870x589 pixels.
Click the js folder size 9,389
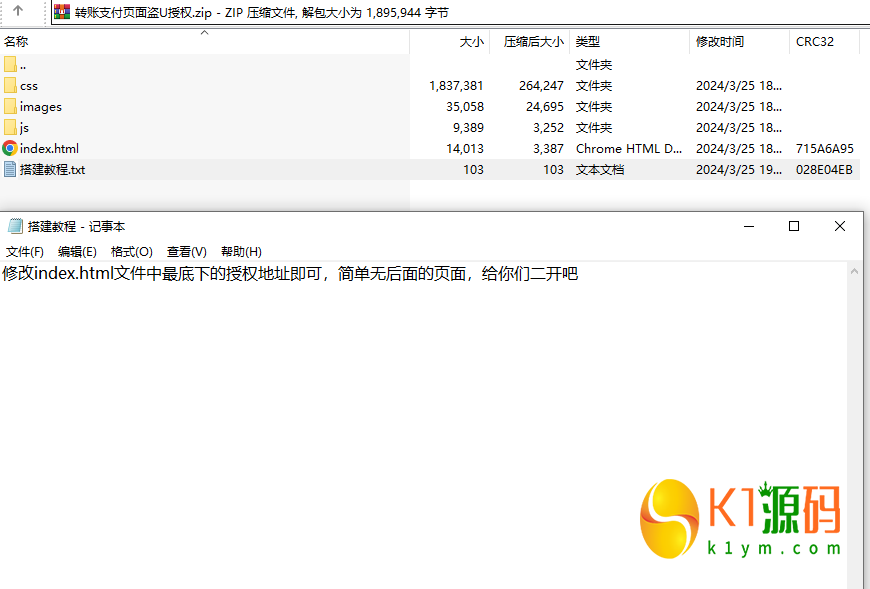(468, 128)
